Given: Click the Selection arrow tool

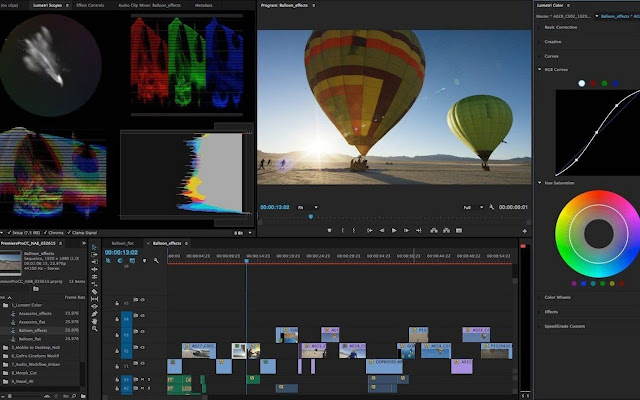Looking at the screenshot, I should (x=95, y=248).
